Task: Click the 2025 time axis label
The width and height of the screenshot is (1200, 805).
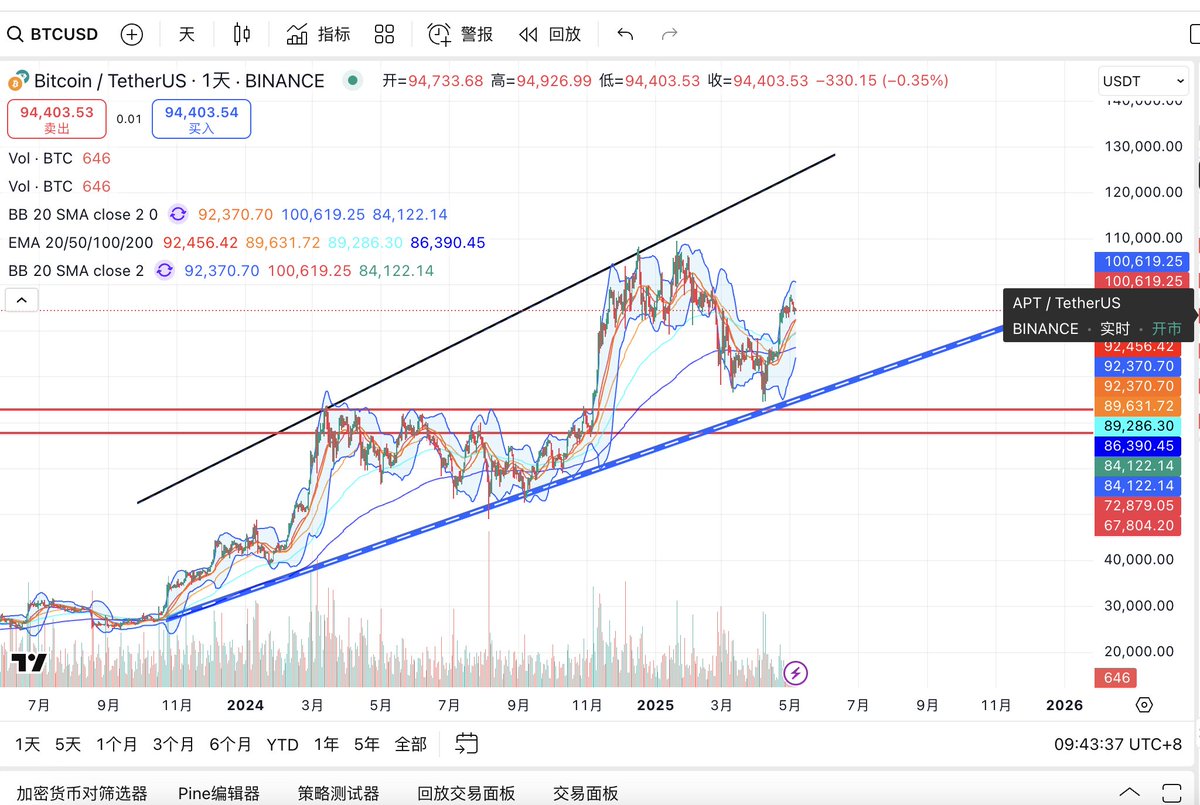Action: click(x=656, y=705)
